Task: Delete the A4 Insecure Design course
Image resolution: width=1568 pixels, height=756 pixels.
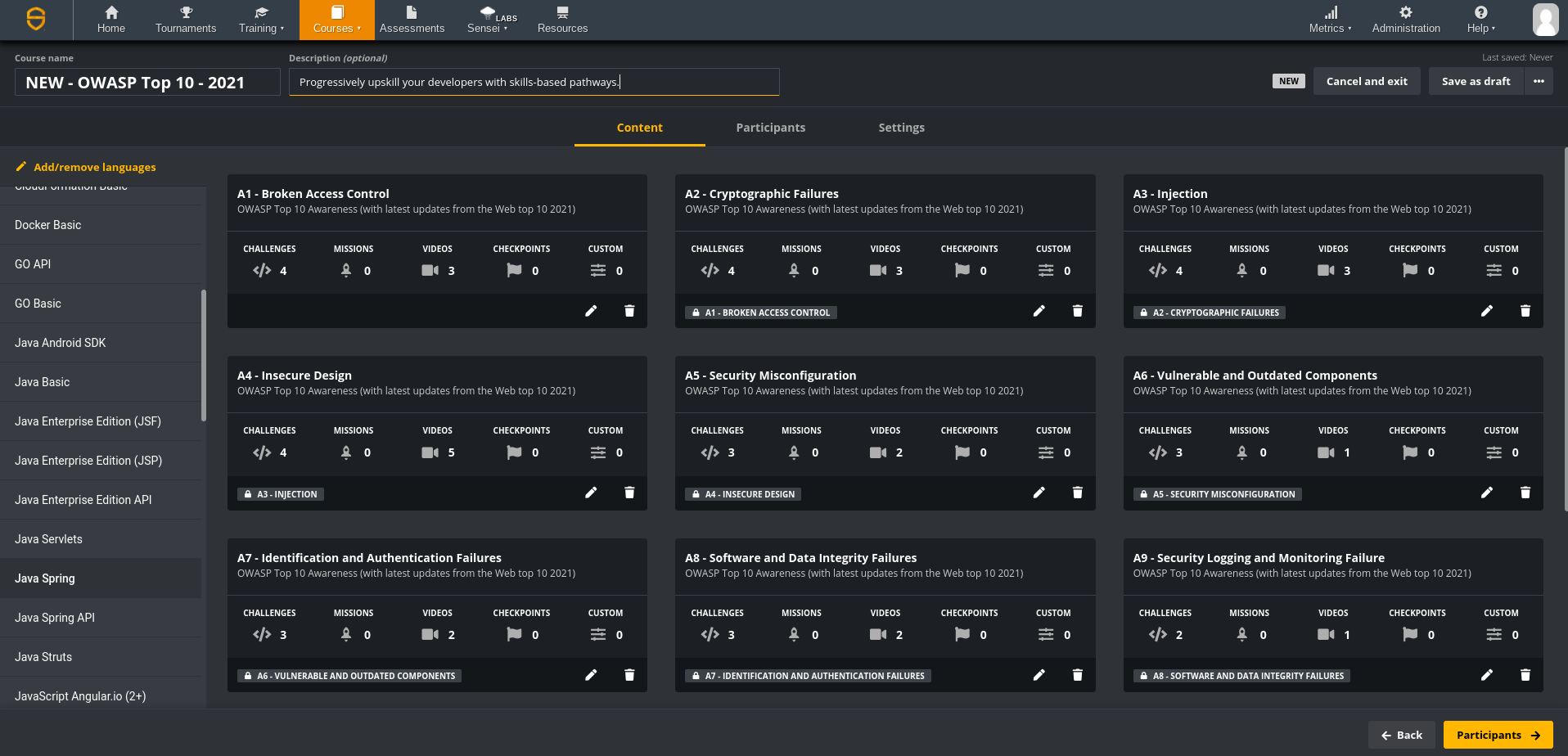Action: coord(629,493)
